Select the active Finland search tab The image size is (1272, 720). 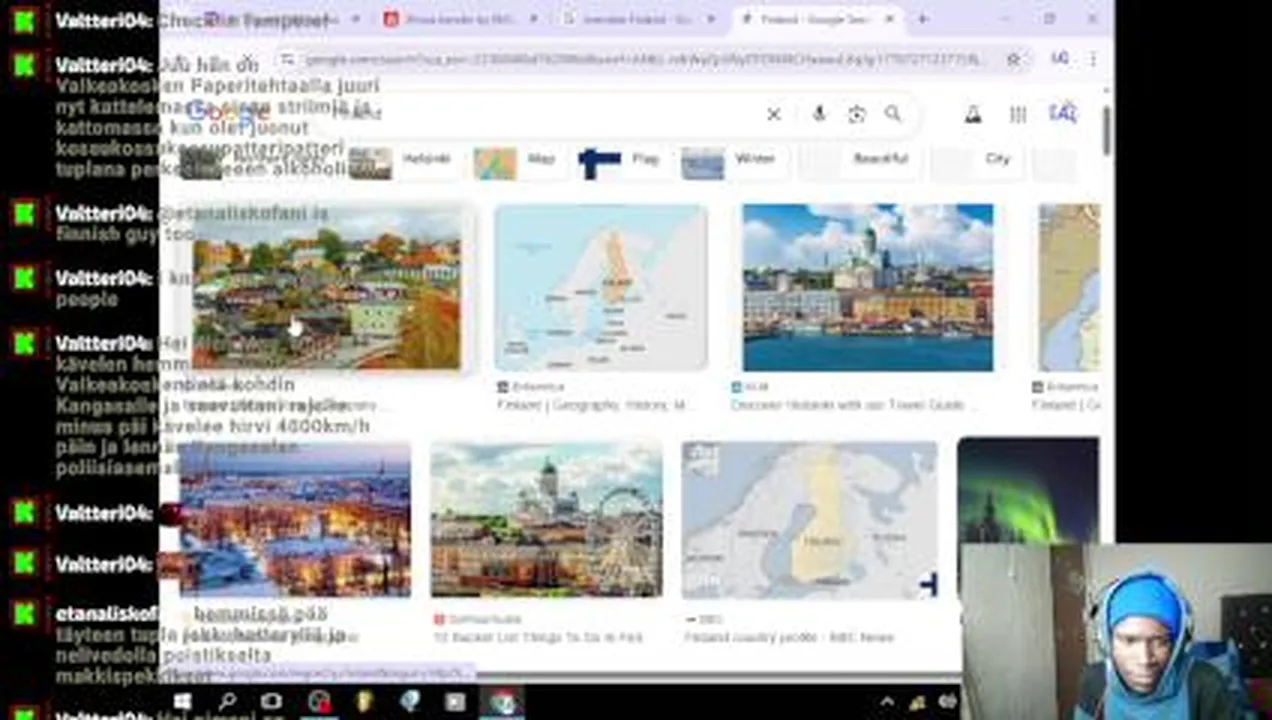[x=818, y=19]
